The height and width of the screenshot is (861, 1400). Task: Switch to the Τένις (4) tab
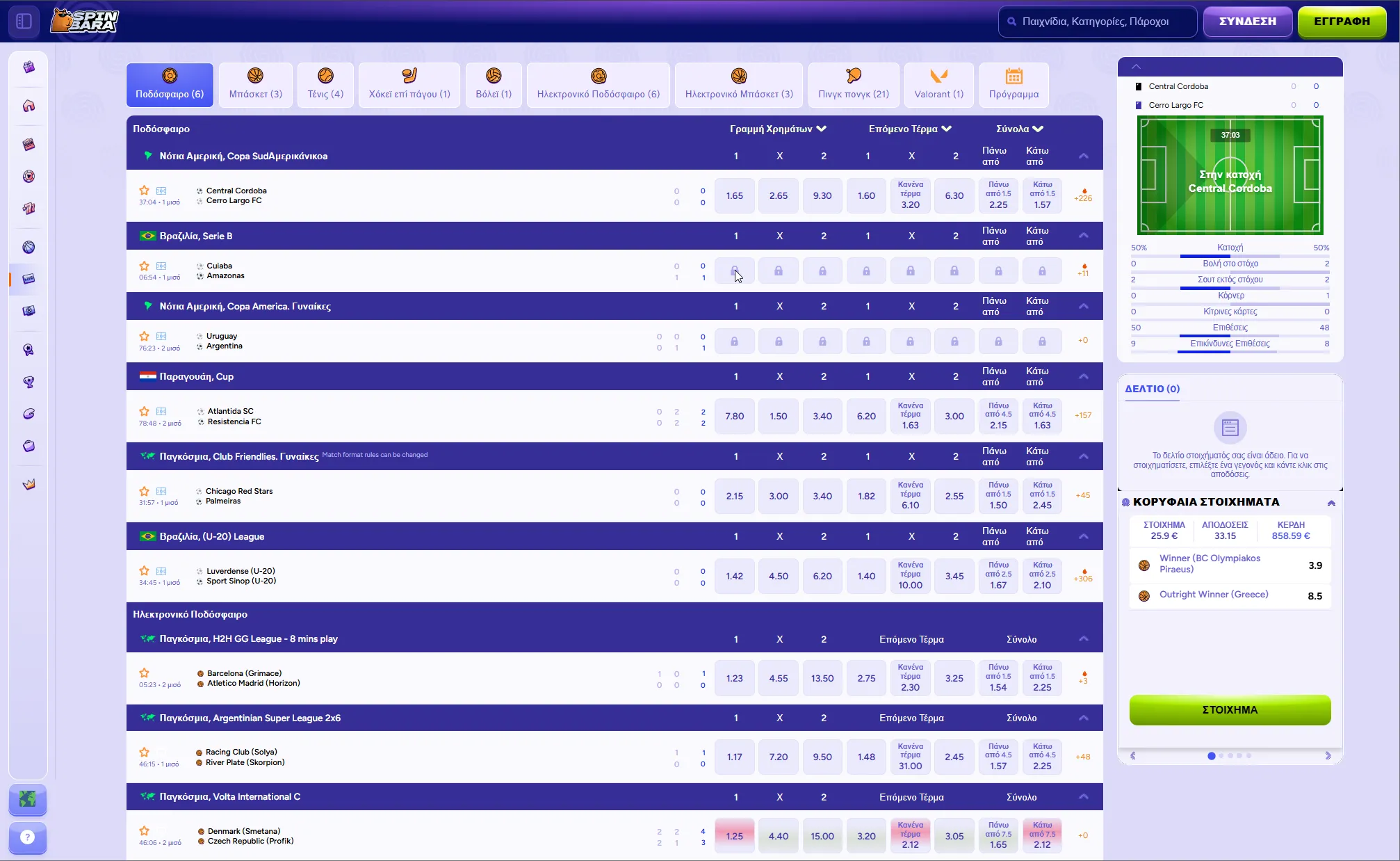click(325, 85)
